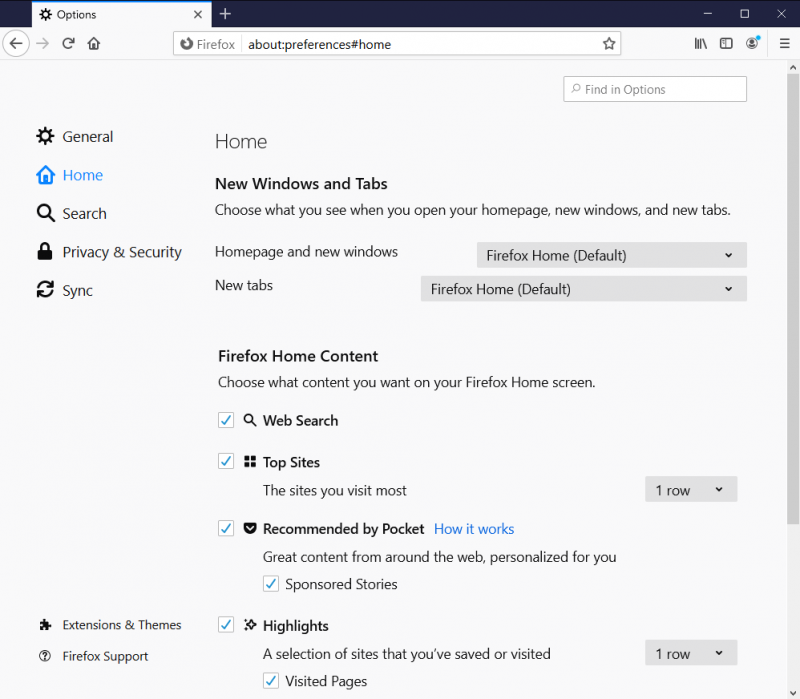Image resolution: width=800 pixels, height=699 pixels.
Task: Click the 'Firefox Home Content' heading
Action: (298, 356)
